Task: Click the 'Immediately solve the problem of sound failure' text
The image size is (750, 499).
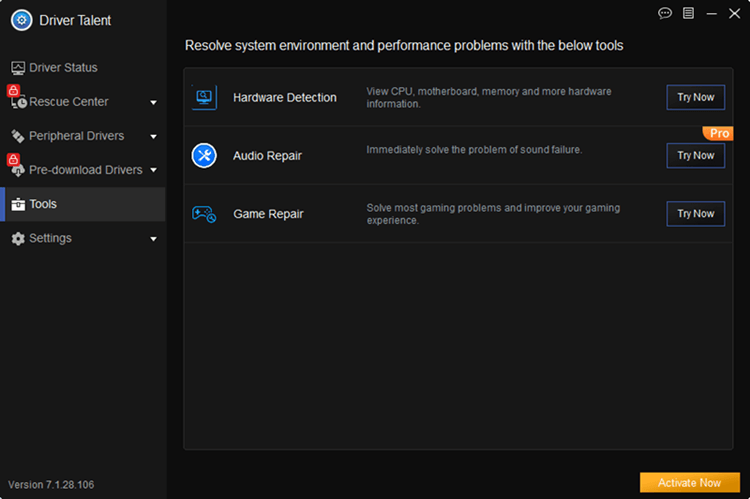Action: [474, 150]
